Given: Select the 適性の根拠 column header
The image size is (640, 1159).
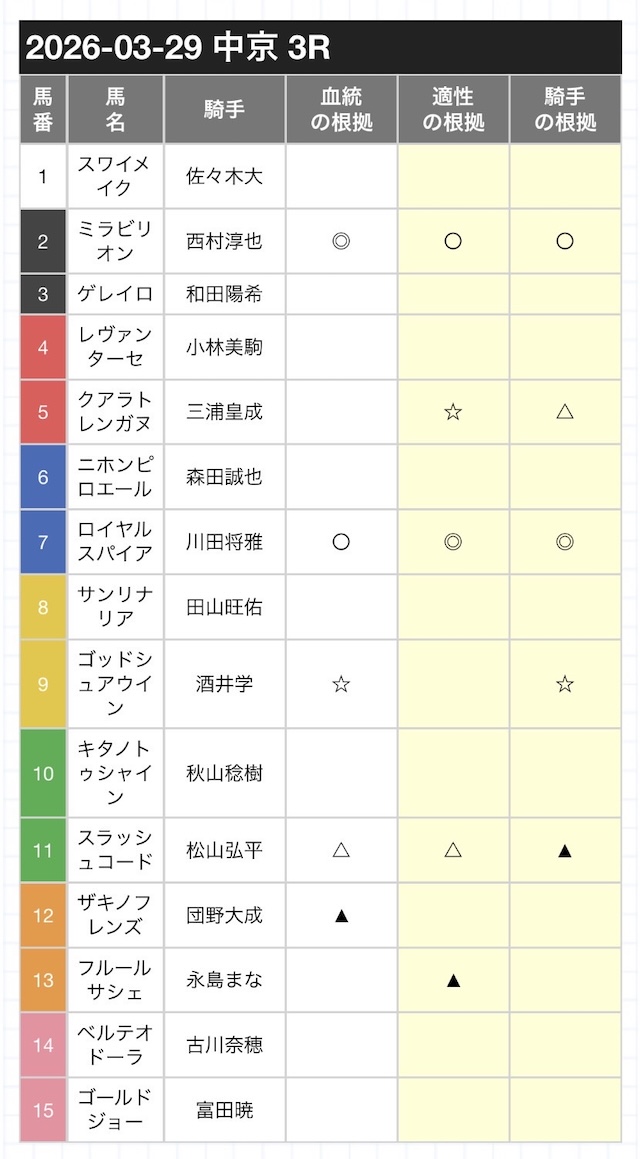Looking at the screenshot, I should [x=453, y=109].
